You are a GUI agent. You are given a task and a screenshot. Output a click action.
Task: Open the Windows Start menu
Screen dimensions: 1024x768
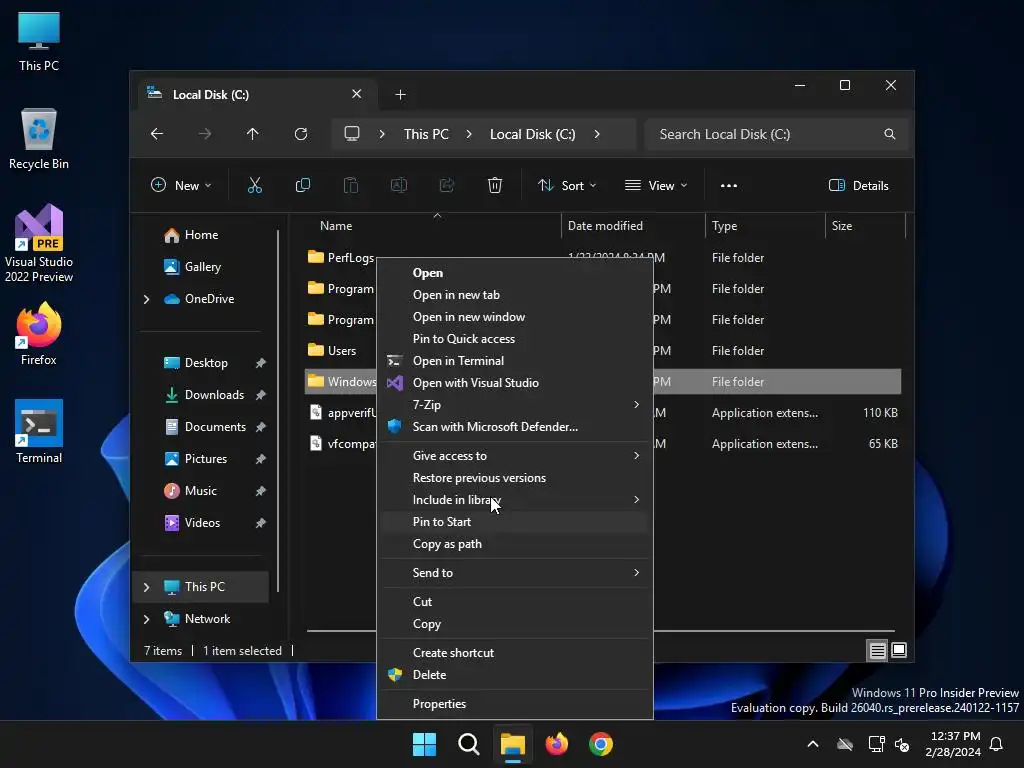tap(424, 744)
